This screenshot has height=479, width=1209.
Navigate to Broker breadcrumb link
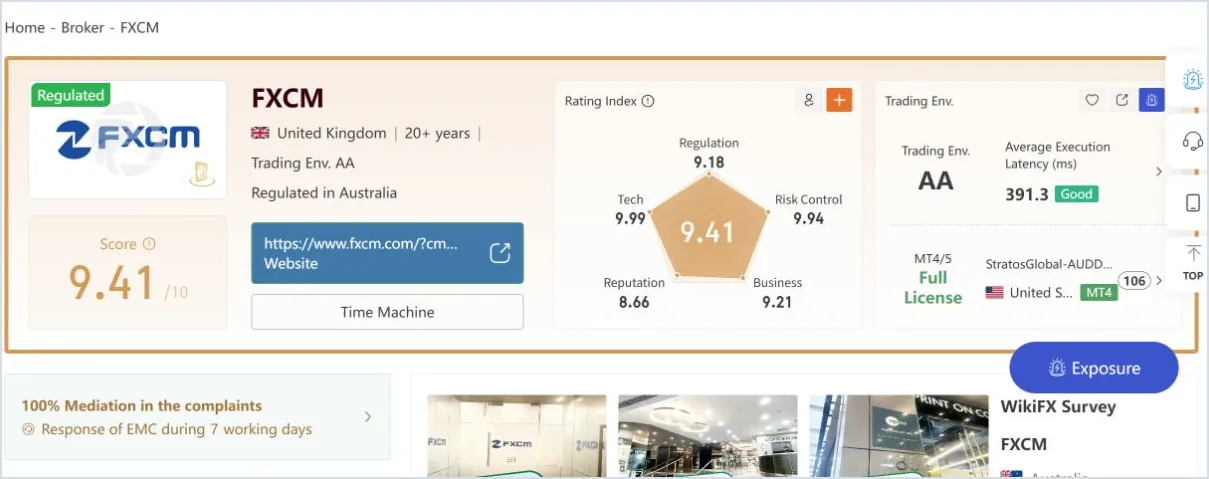82,27
